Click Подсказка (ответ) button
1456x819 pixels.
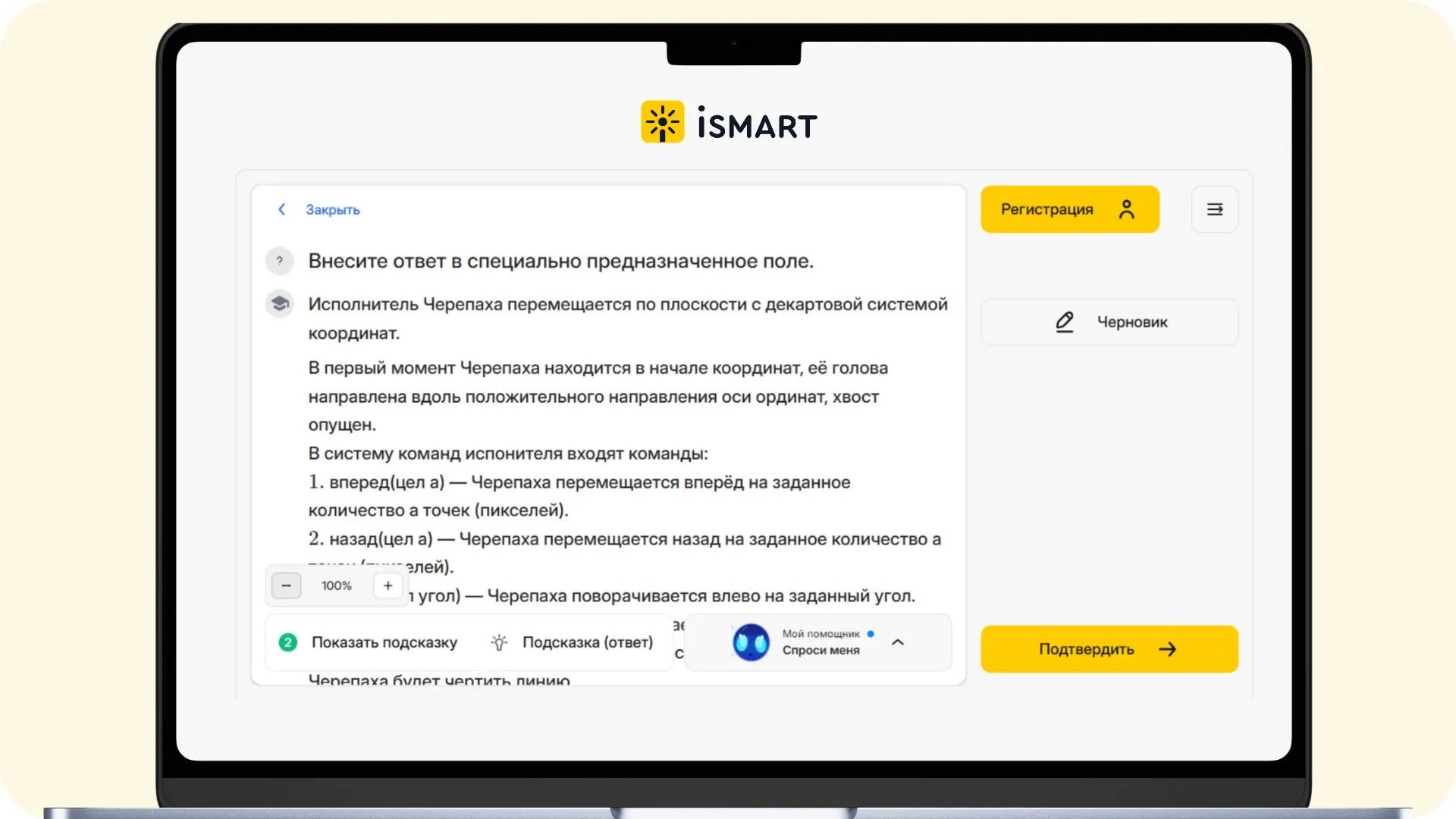point(587,642)
